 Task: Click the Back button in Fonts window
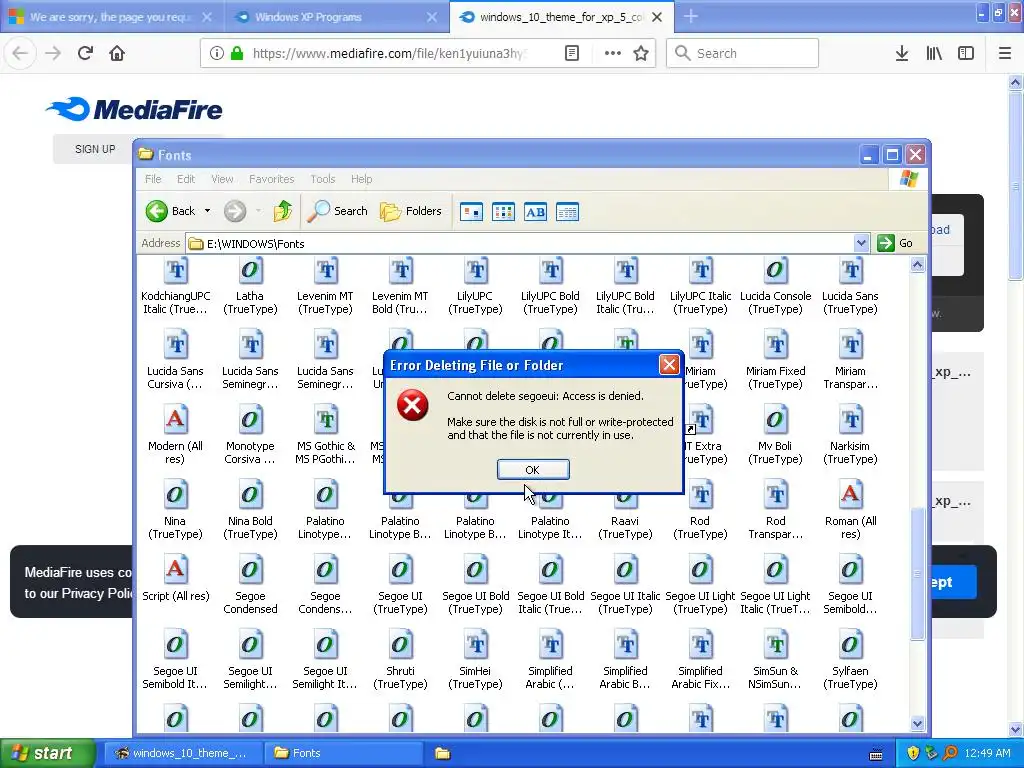(171, 211)
